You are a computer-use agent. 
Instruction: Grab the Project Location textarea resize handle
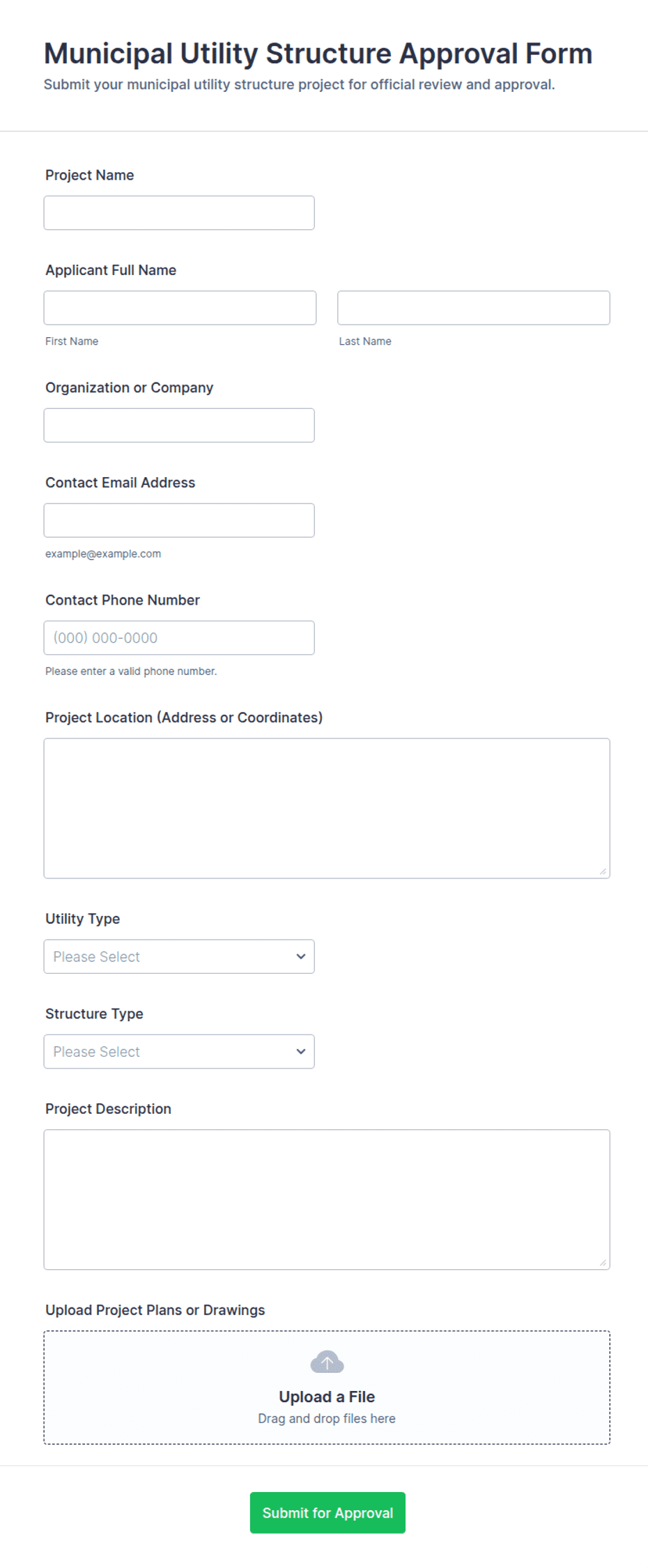click(603, 871)
